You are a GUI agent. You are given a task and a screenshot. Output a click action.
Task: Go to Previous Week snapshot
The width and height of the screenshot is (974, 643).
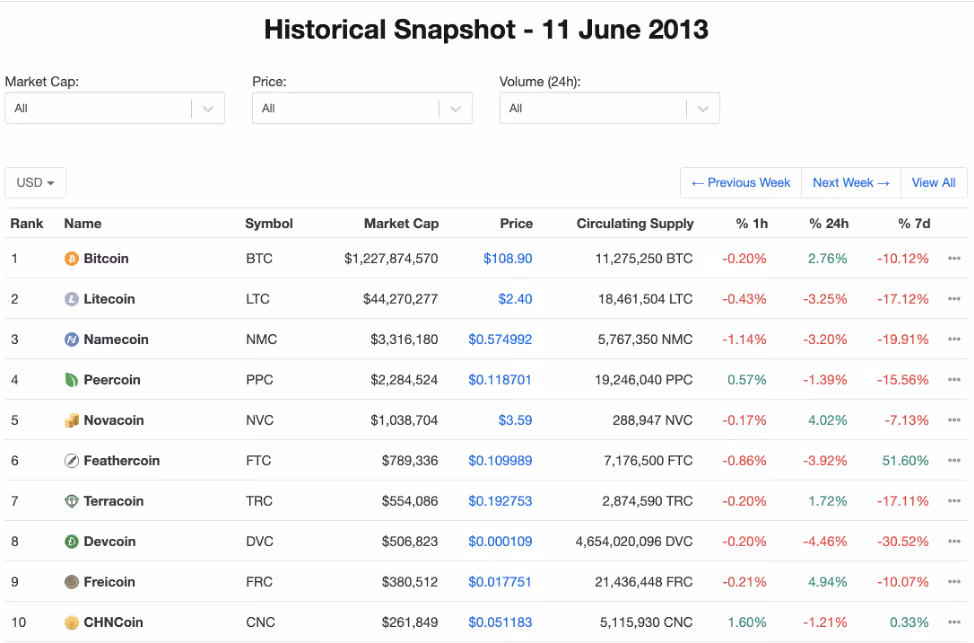pyautogui.click(x=741, y=183)
